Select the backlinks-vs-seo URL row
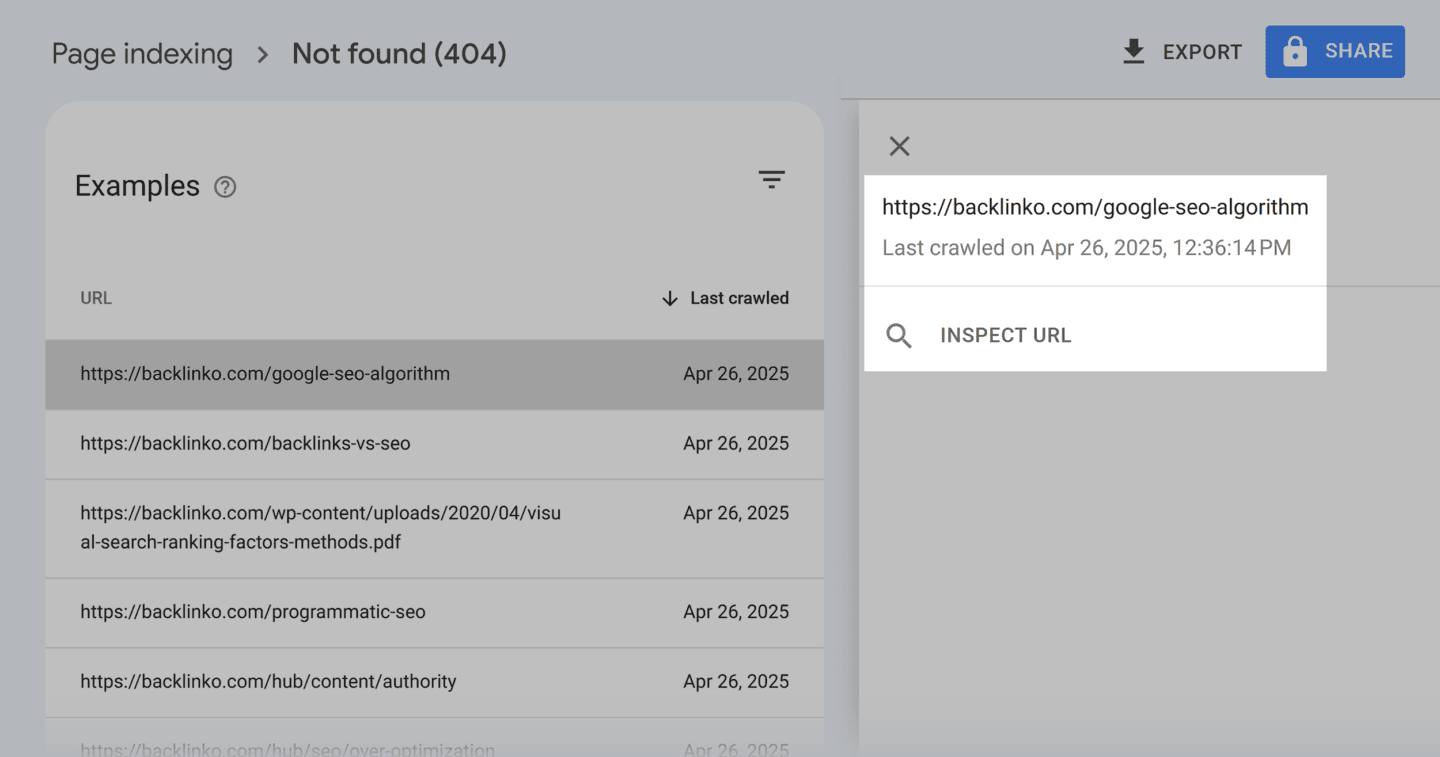 pos(245,443)
